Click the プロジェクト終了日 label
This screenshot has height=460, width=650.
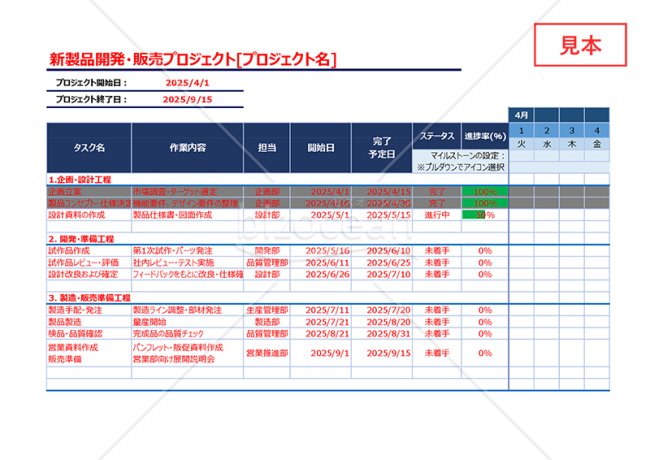tap(91, 99)
